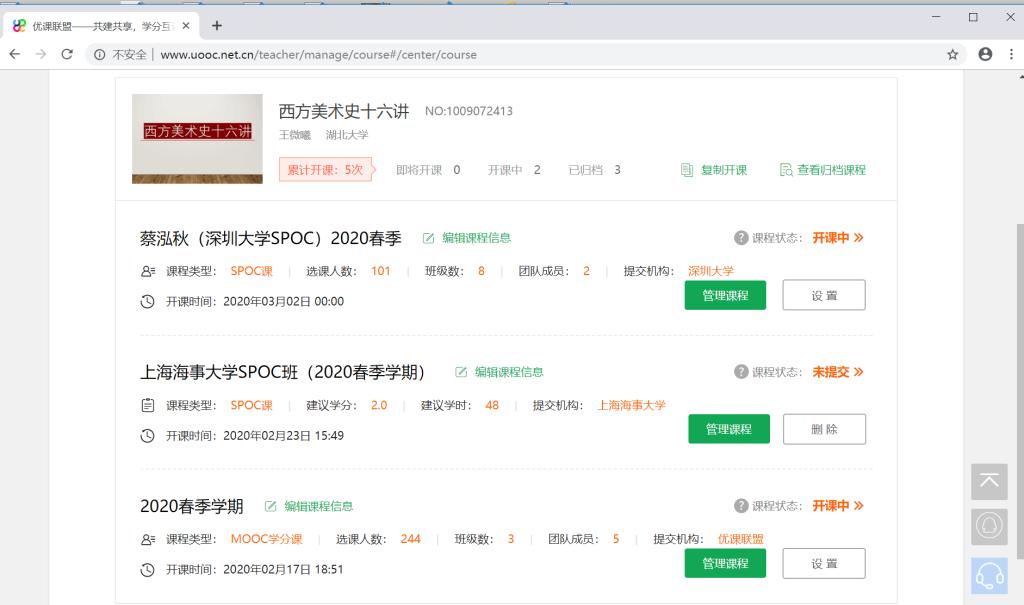This screenshot has height=605, width=1024.
Task: Open Chrome three-dot menu
Action: 1011,54
